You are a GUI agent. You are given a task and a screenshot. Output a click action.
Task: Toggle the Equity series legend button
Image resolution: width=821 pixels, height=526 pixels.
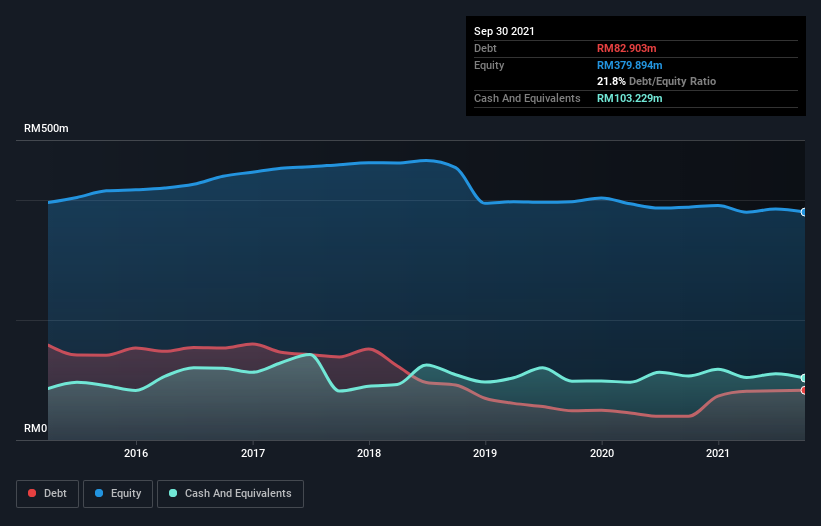[118, 494]
